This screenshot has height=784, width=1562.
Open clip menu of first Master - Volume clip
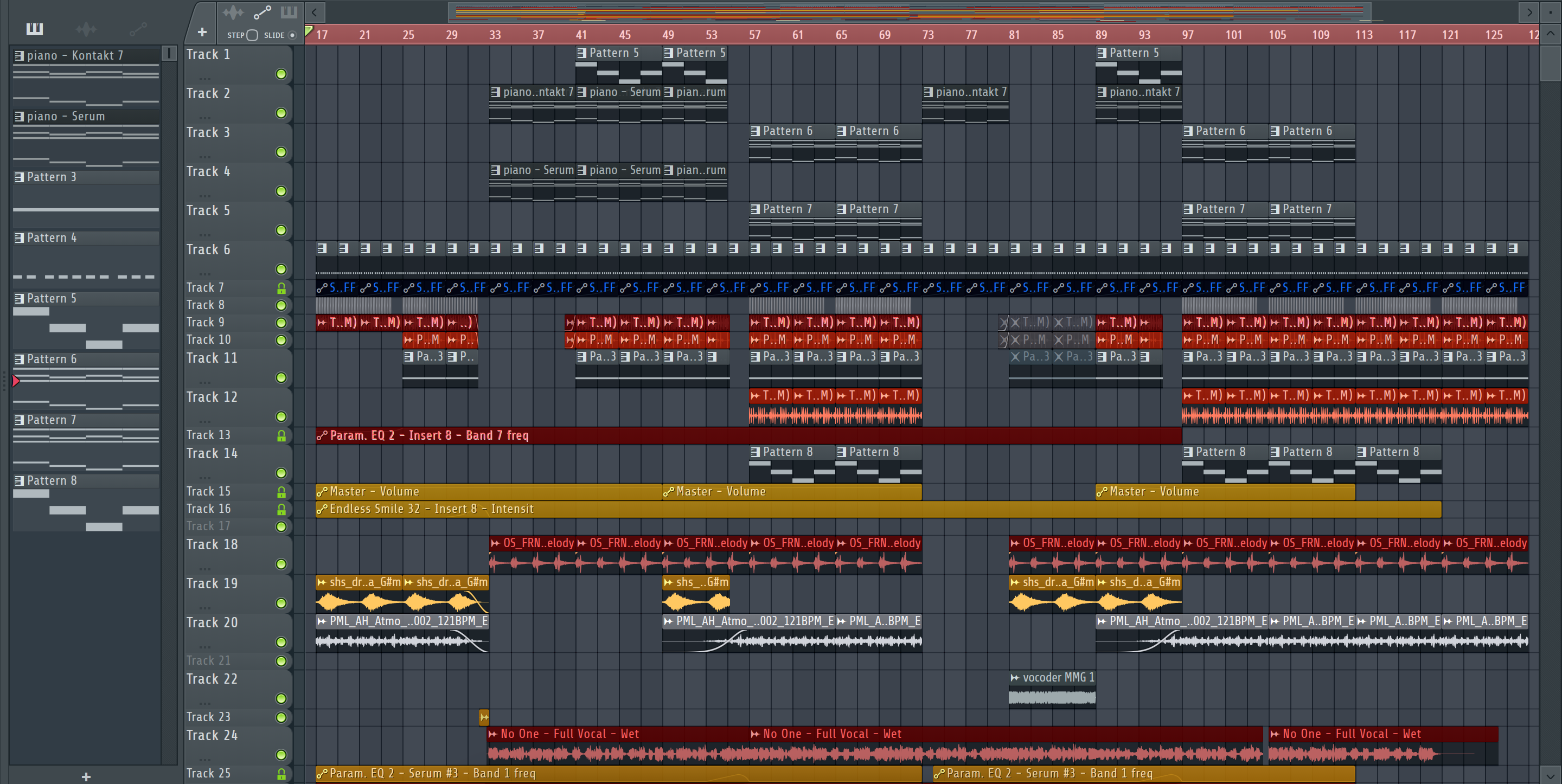(322, 492)
